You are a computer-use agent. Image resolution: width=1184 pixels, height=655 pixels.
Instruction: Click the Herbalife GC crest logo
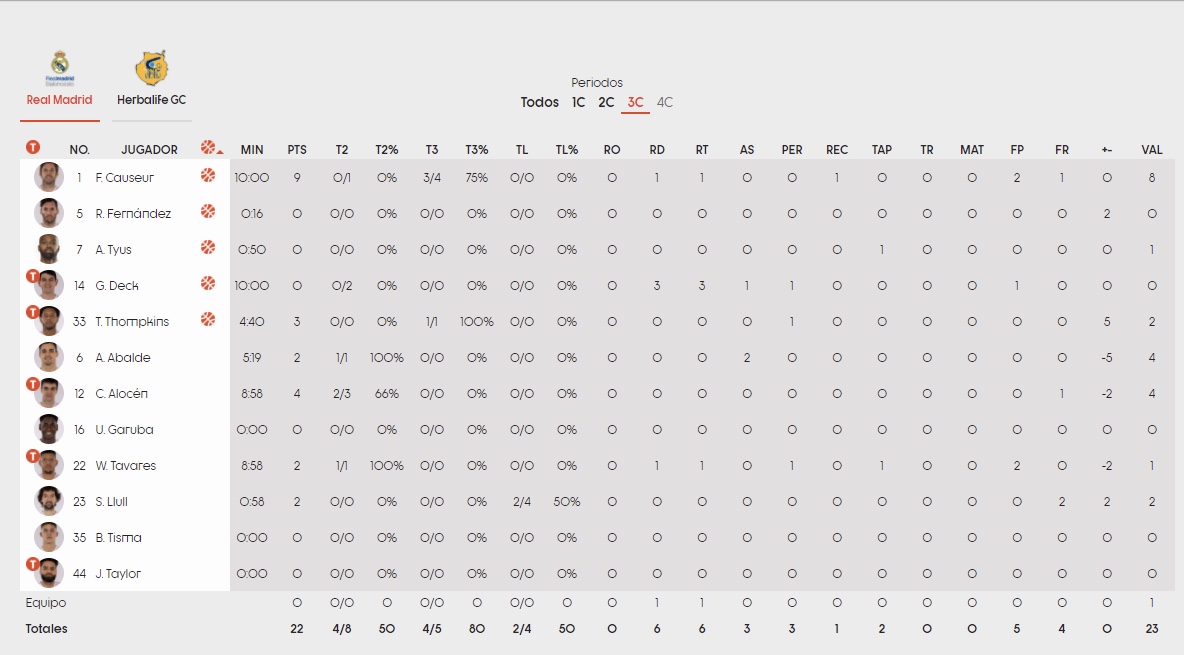pyautogui.click(x=151, y=69)
